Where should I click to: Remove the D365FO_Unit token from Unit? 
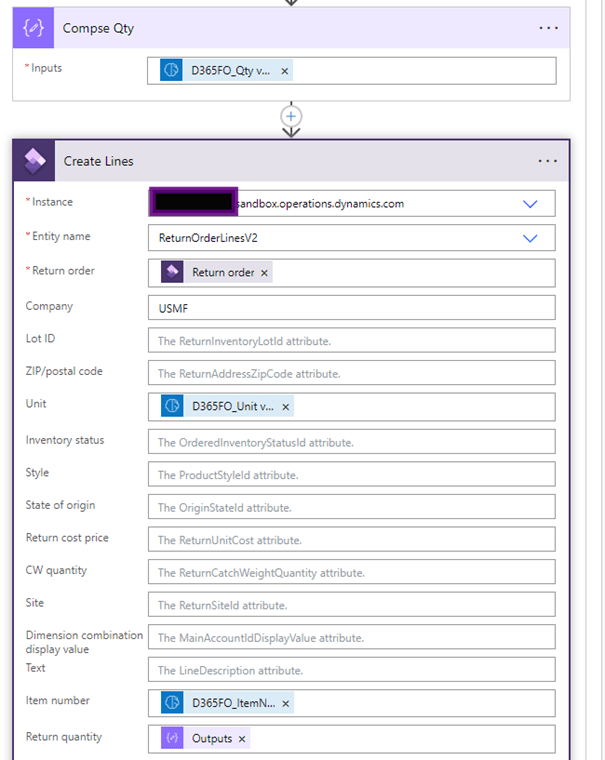[285, 407]
